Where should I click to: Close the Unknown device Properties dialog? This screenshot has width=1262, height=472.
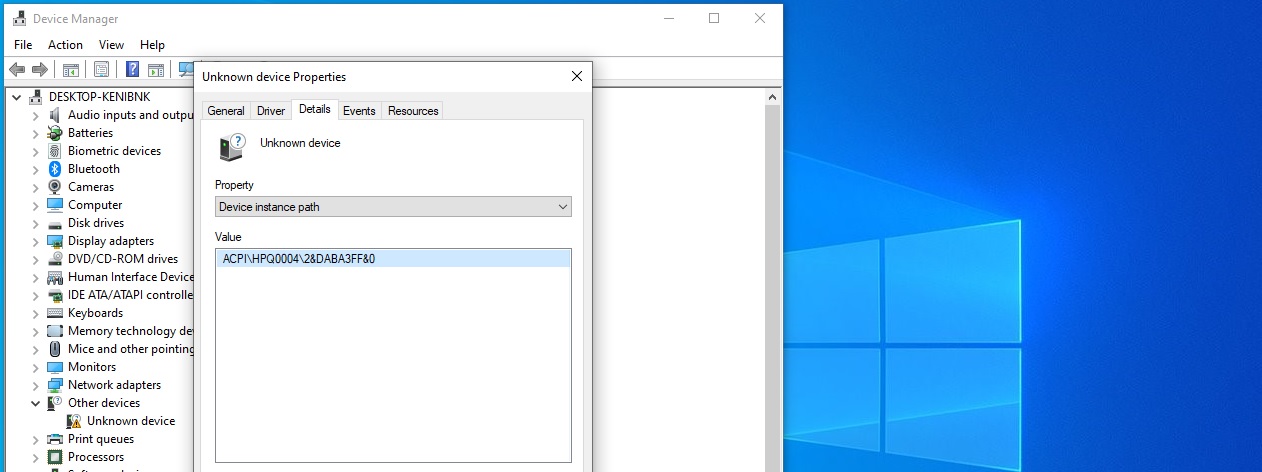pyautogui.click(x=577, y=76)
